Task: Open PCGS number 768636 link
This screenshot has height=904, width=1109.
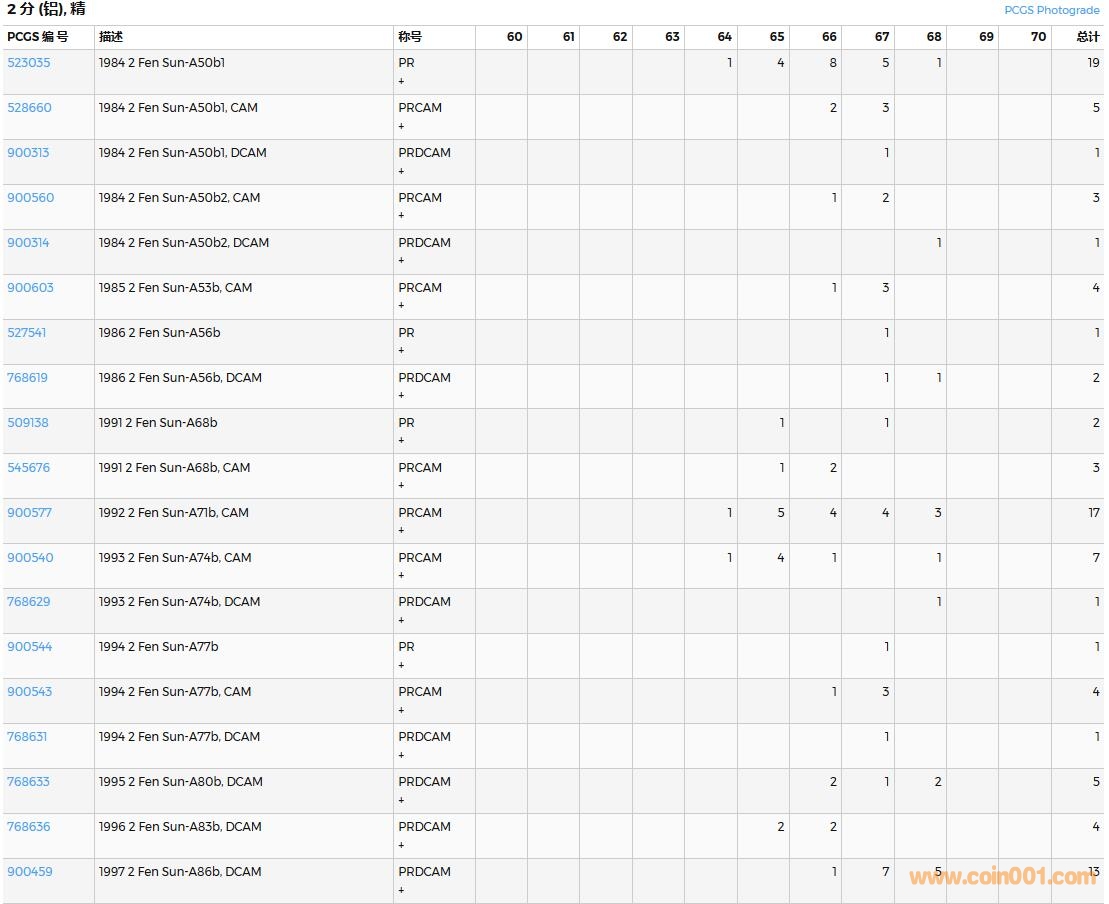Action: click(x=28, y=826)
